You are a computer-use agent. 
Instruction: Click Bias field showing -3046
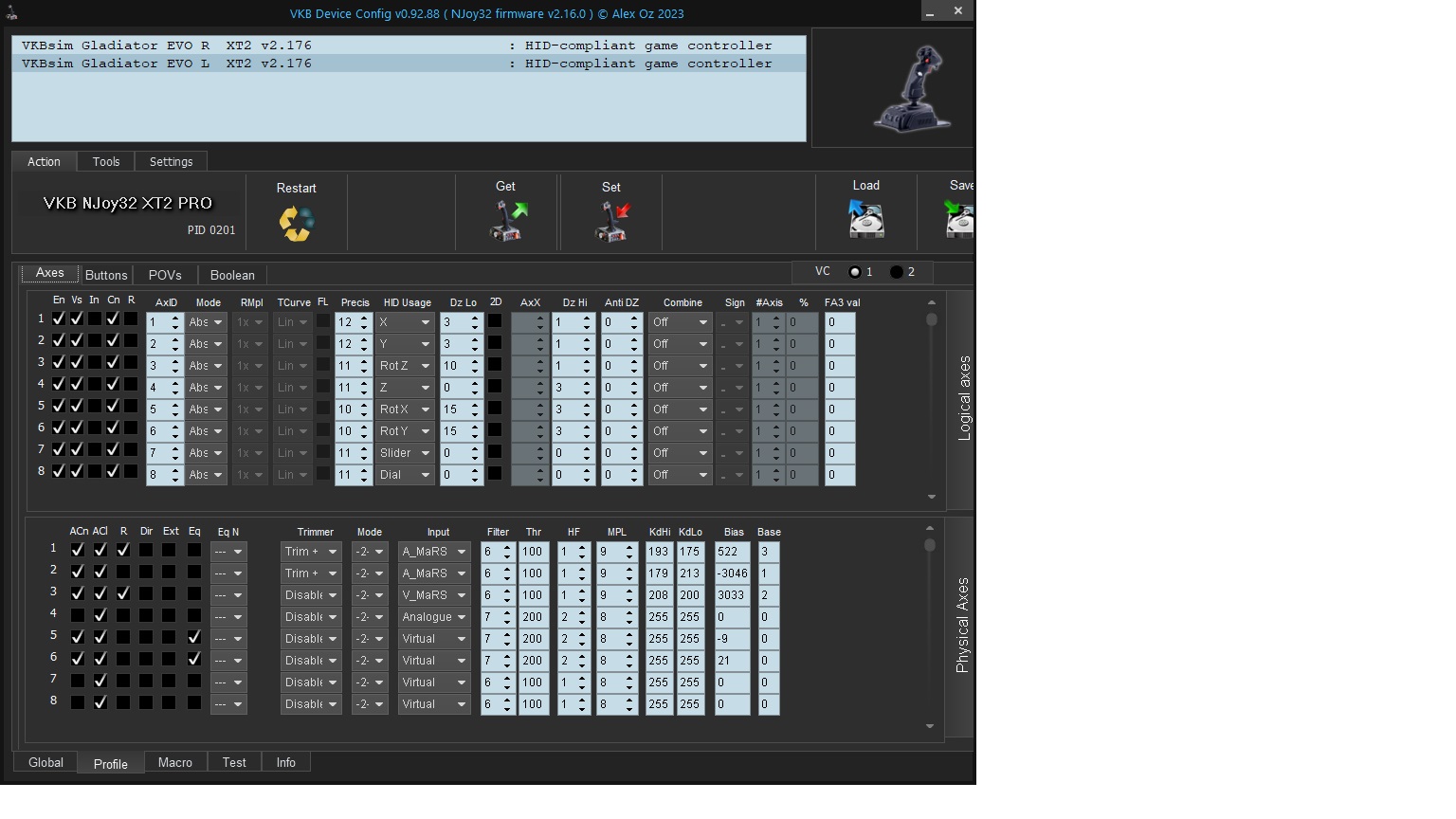coord(733,573)
